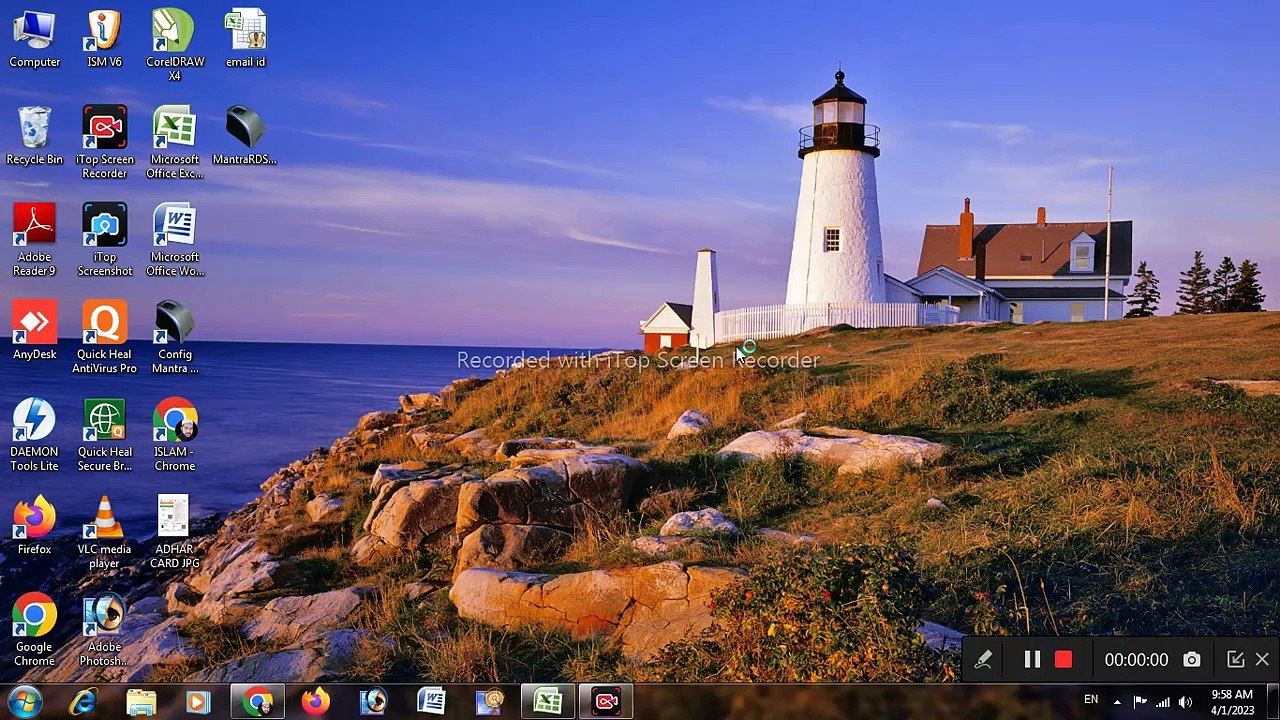Viewport: 1280px width, 720px height.
Task: Open Action Center flag icon in tray
Action: [1139, 702]
